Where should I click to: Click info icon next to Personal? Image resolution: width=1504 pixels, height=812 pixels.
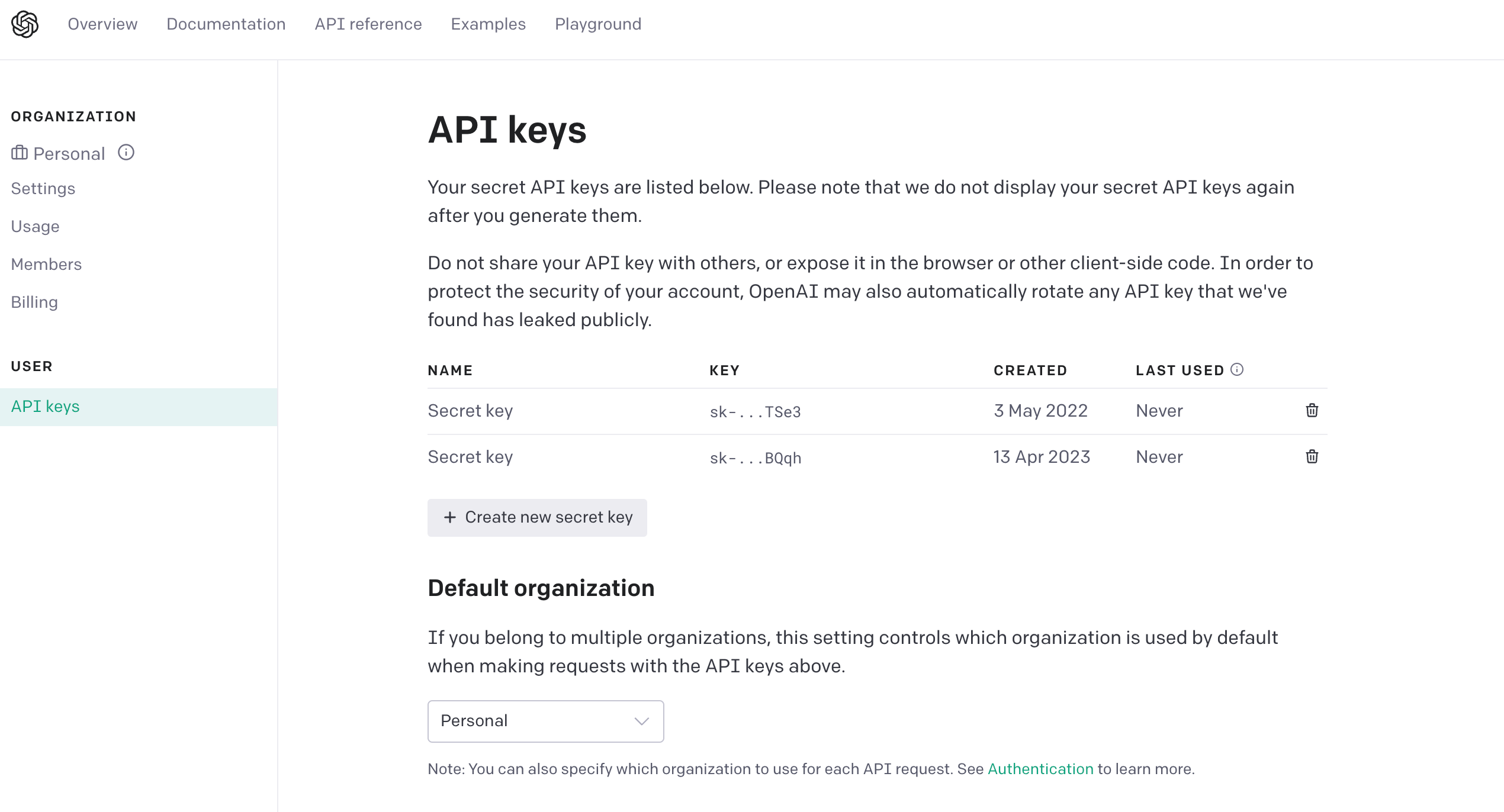click(x=126, y=153)
